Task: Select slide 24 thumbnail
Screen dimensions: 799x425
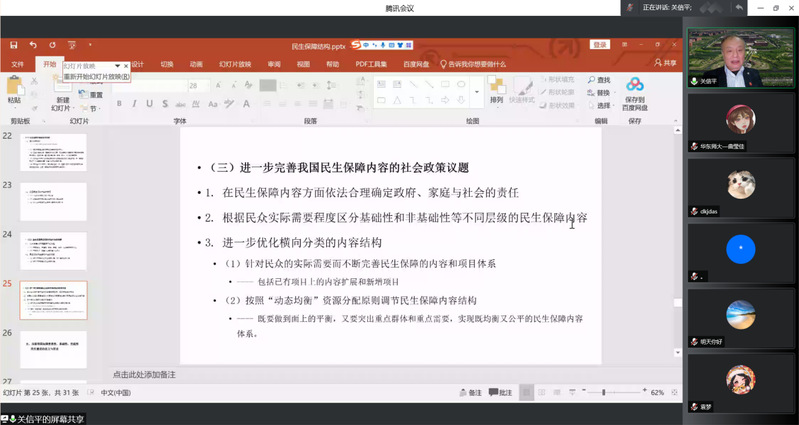Action: point(54,251)
